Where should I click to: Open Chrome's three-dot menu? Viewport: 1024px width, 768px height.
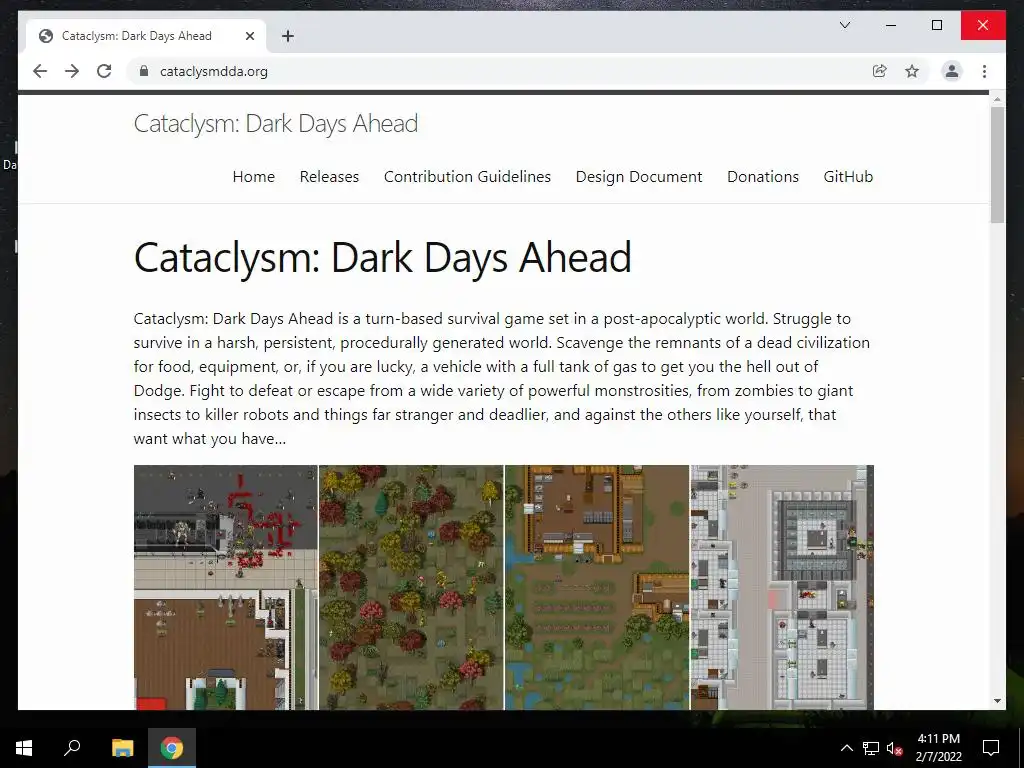[984, 71]
